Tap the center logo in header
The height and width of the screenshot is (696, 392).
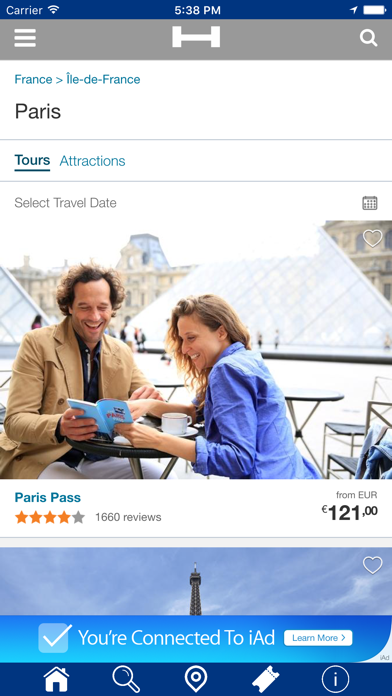click(x=196, y=37)
